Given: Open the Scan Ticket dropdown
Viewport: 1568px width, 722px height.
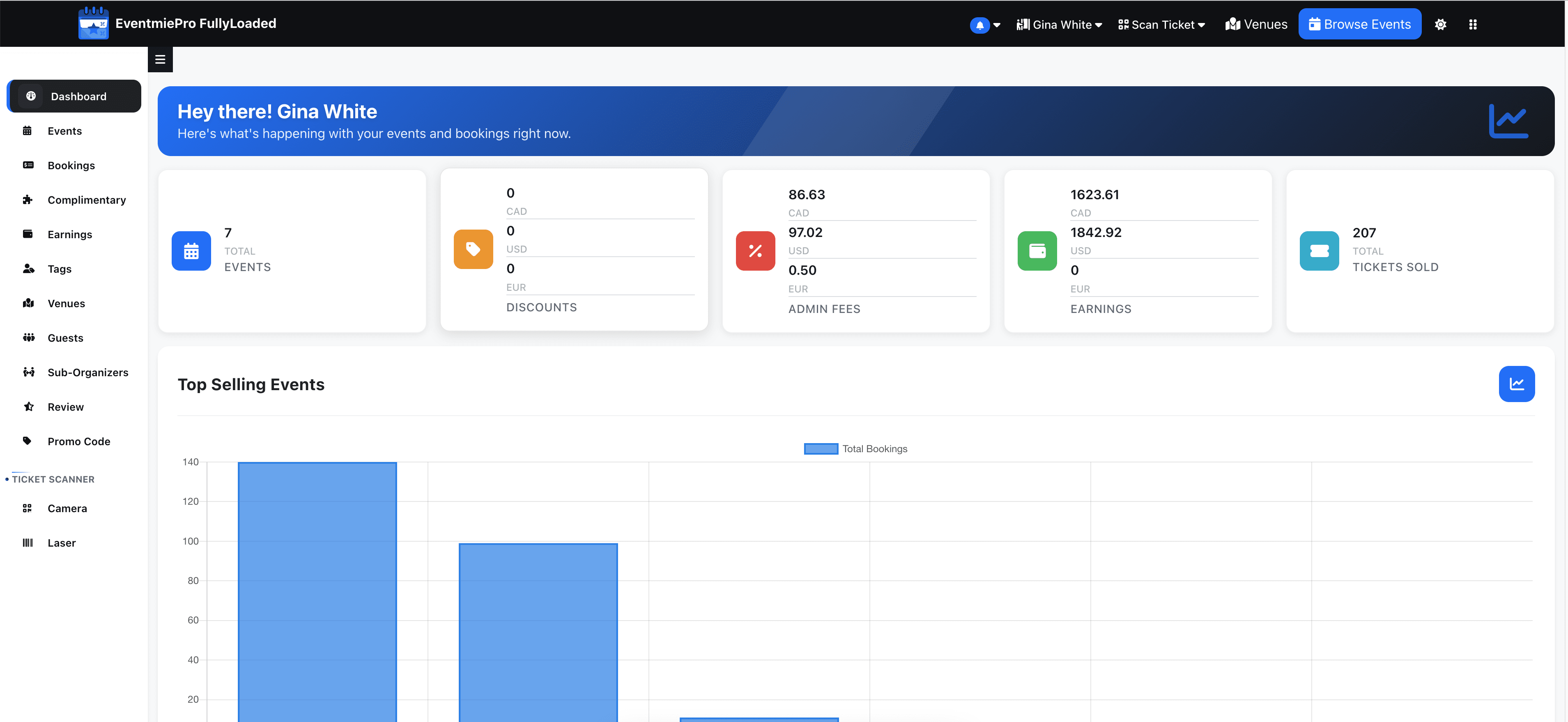Looking at the screenshot, I should (x=1161, y=25).
